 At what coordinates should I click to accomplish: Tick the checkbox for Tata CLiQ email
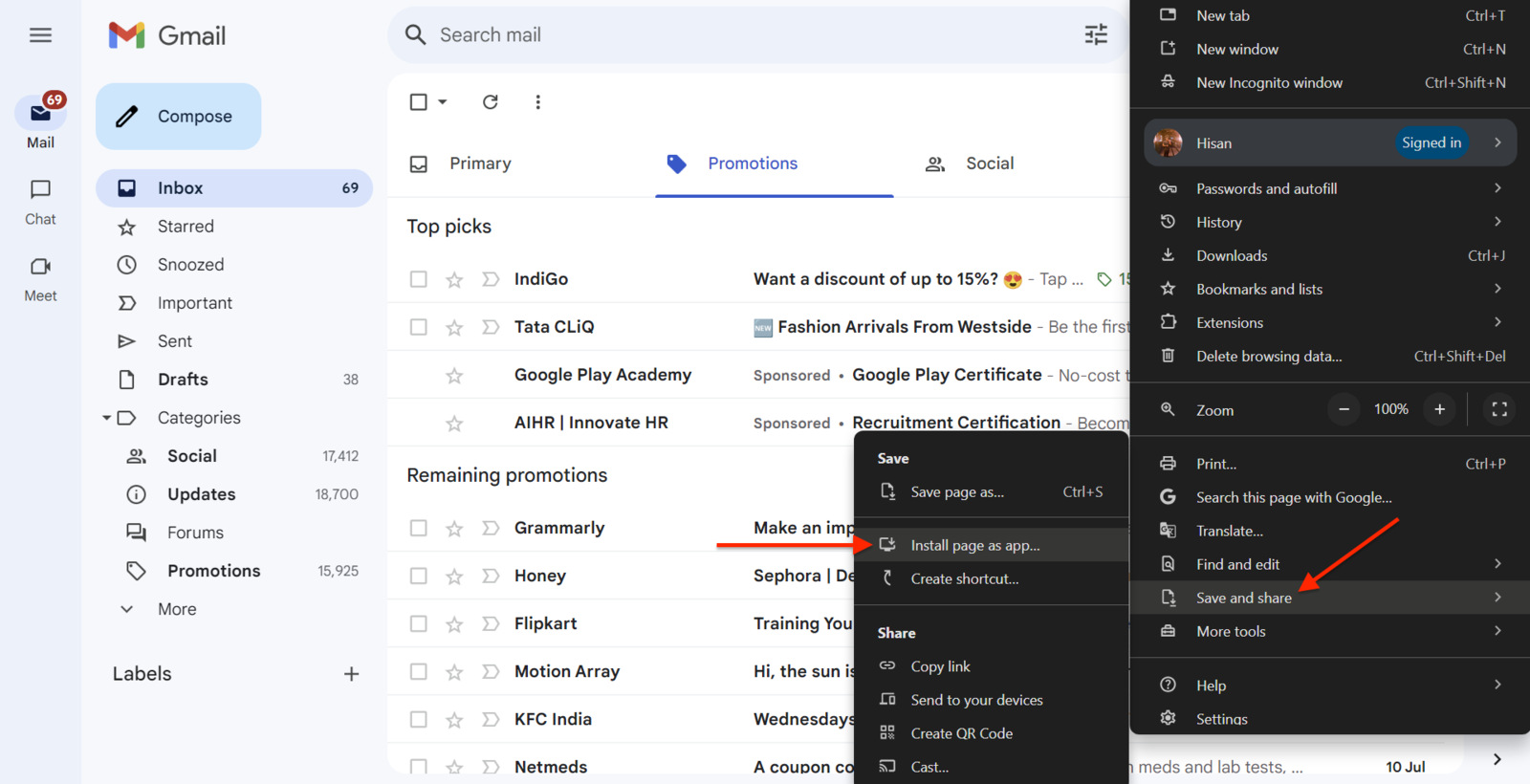(x=418, y=327)
